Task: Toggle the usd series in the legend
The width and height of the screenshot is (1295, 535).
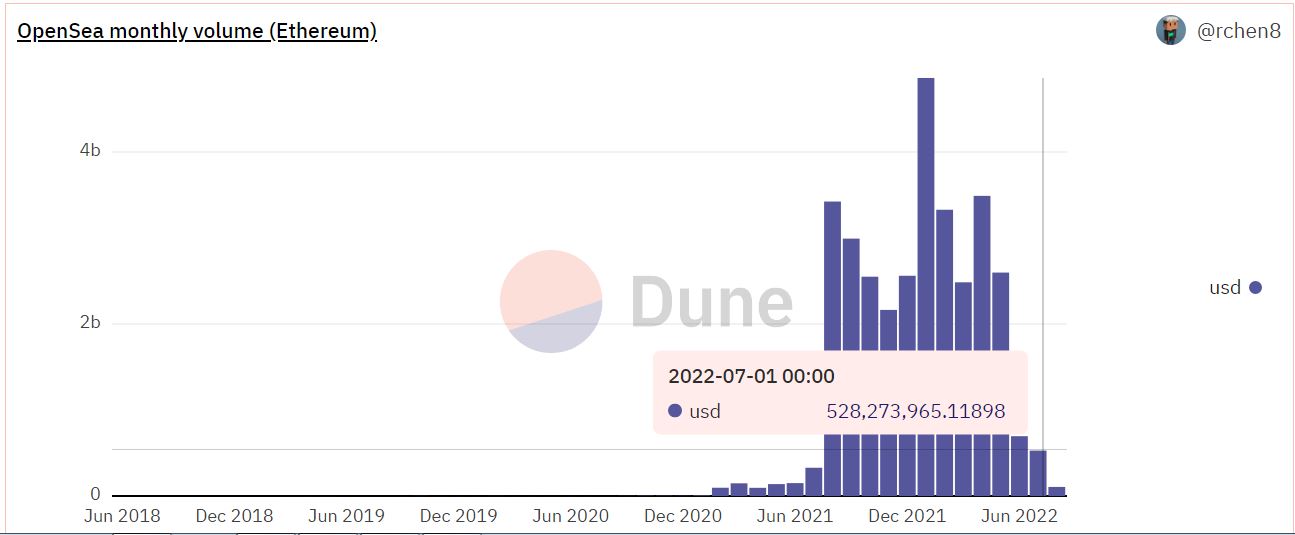Action: pos(1236,287)
